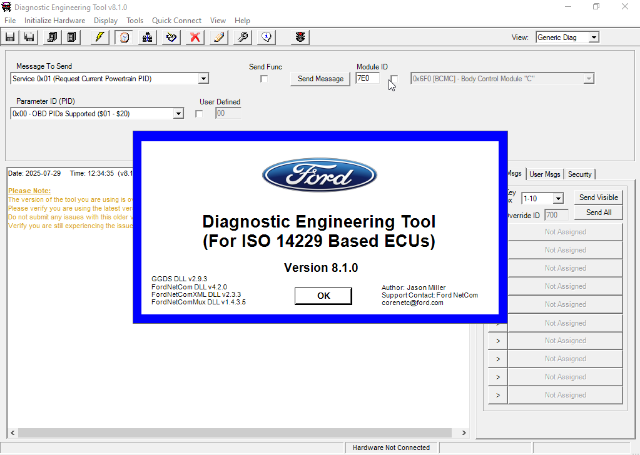Image resolution: width=640 pixels, height=455 pixels.
Task: Open the Help menu
Action: point(242,20)
